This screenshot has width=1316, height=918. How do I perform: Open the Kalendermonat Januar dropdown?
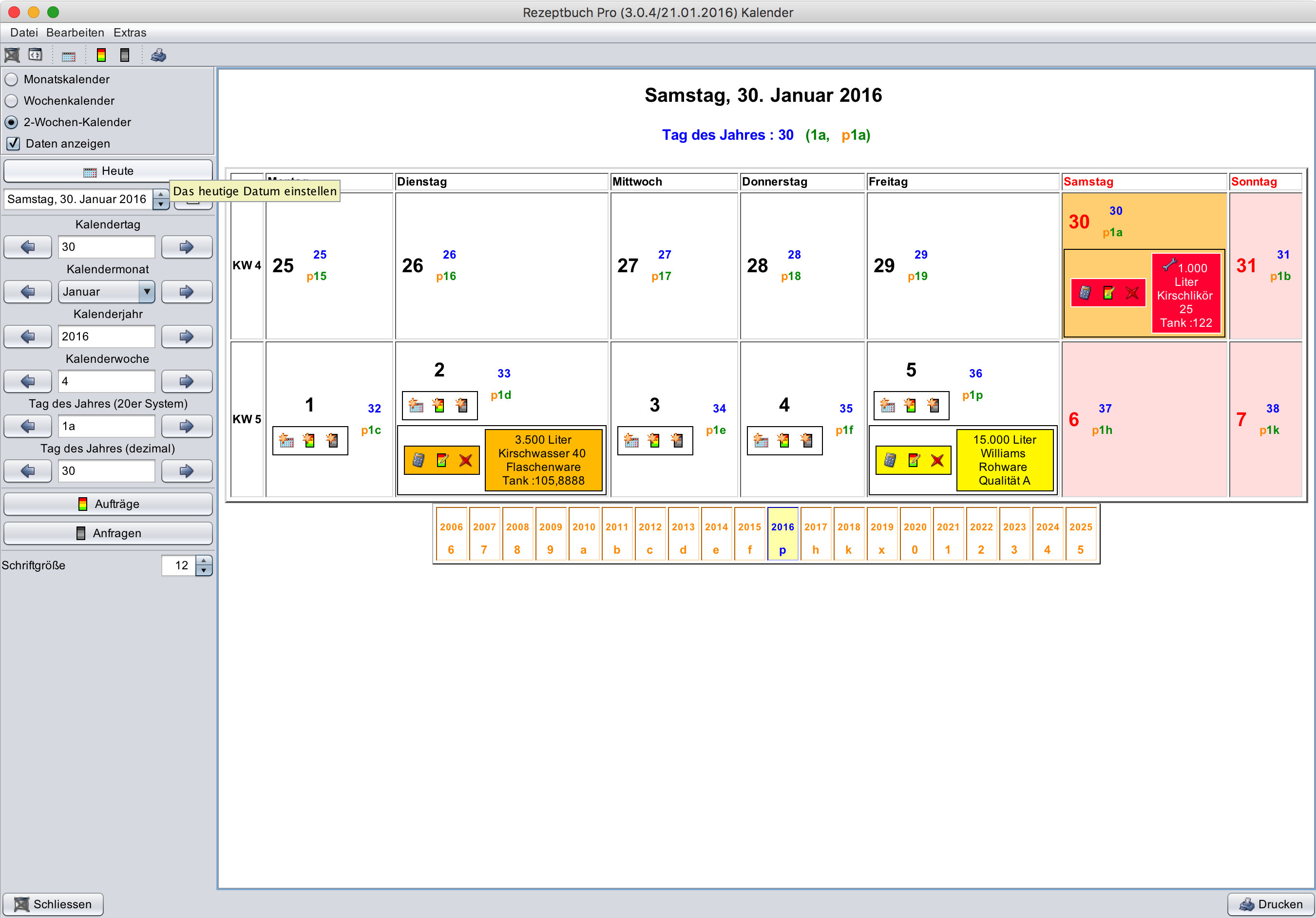(x=147, y=292)
